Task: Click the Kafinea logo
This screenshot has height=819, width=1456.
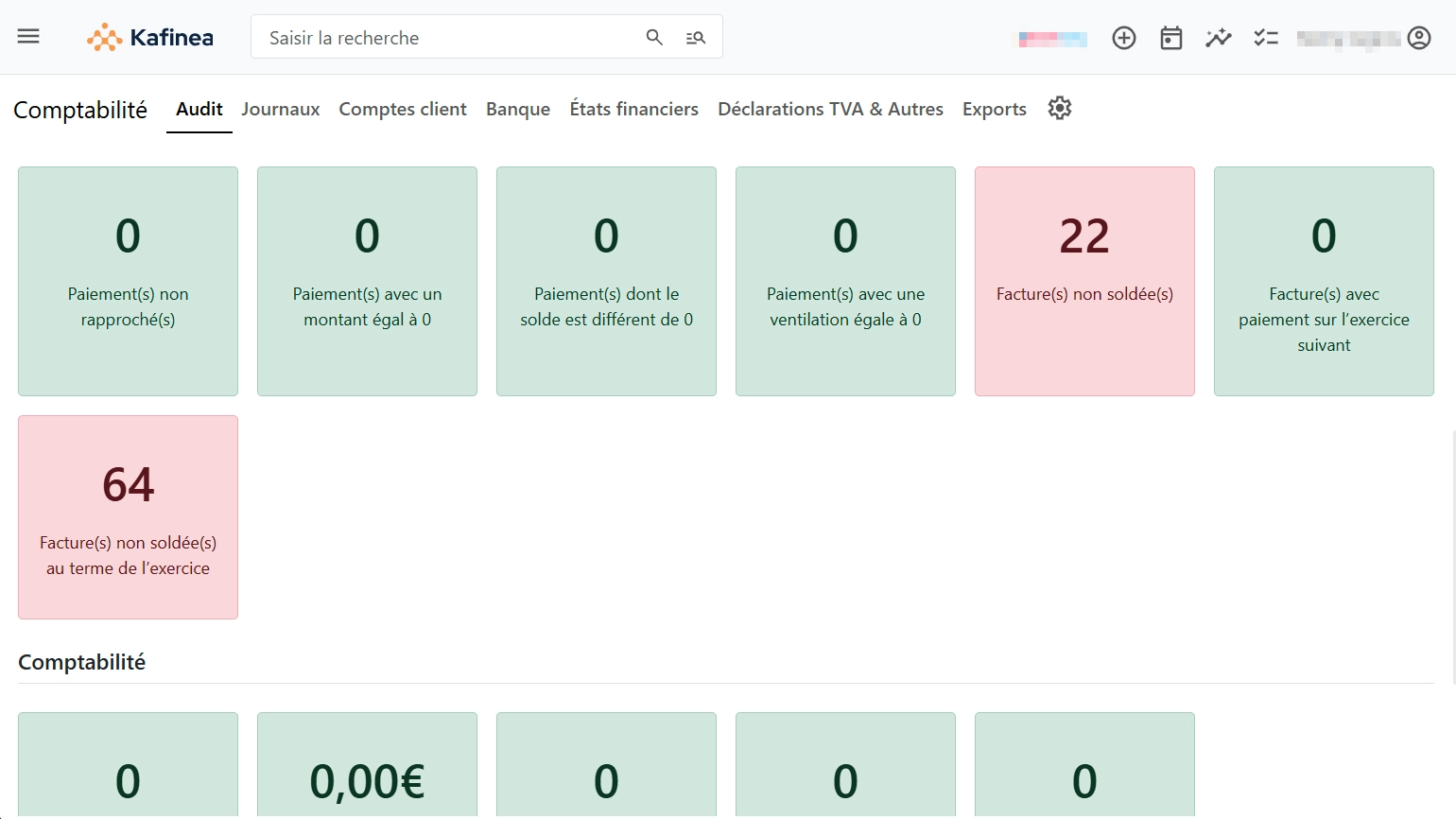Action: point(149,37)
